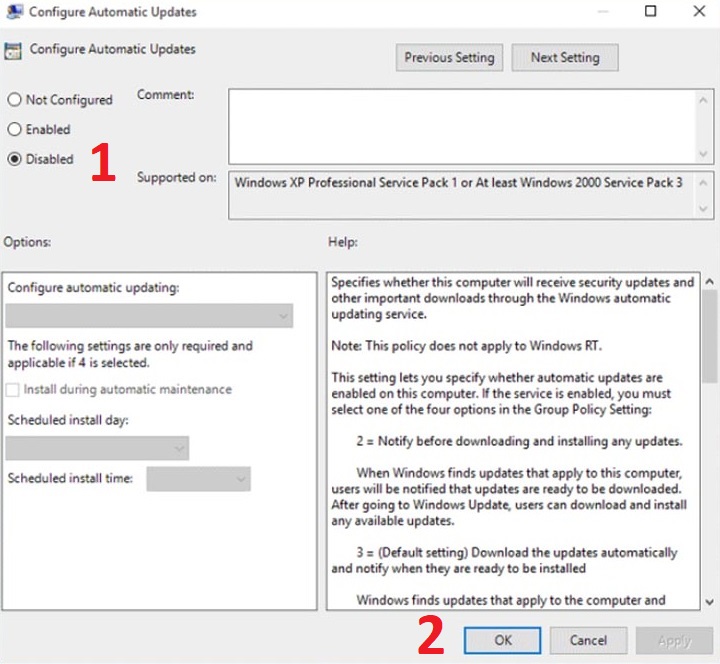This screenshot has width=720, height=664.
Task: Click the 'Help:' label
Action: [x=343, y=242]
